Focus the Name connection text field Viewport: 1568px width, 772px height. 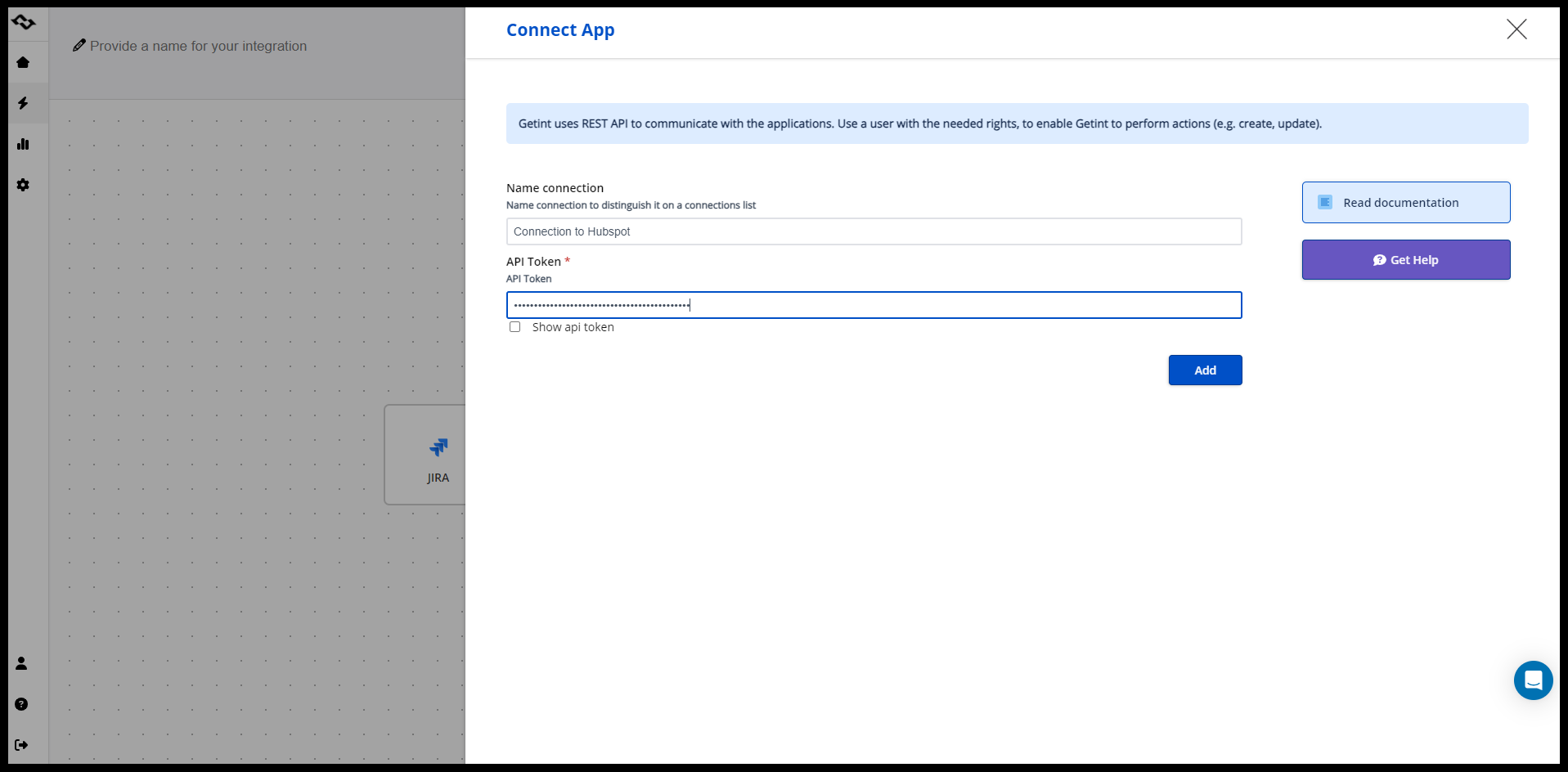click(x=874, y=231)
